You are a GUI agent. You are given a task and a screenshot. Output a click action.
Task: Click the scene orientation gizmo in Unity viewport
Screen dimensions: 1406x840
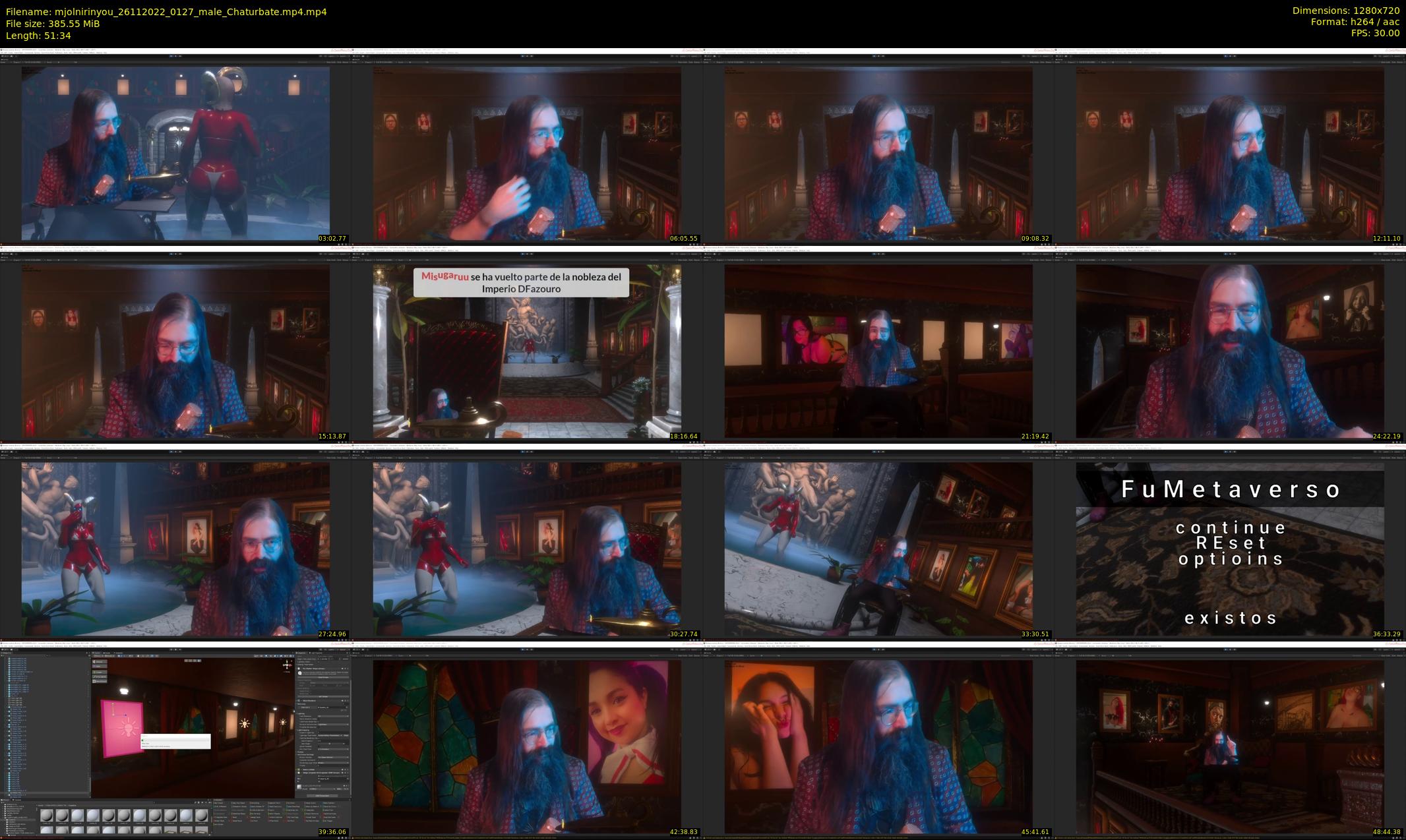click(x=288, y=666)
